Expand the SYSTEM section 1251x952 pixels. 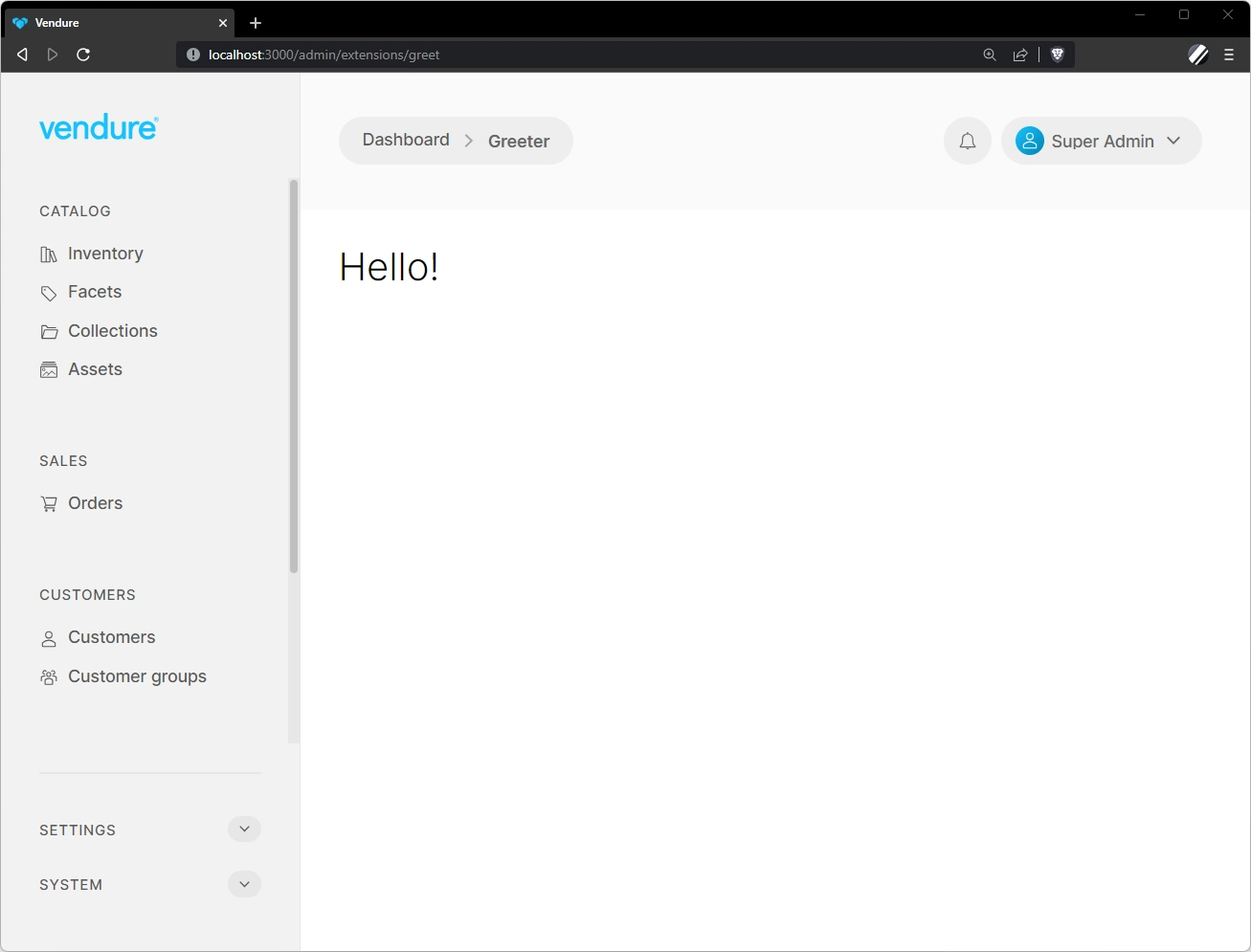tap(244, 884)
